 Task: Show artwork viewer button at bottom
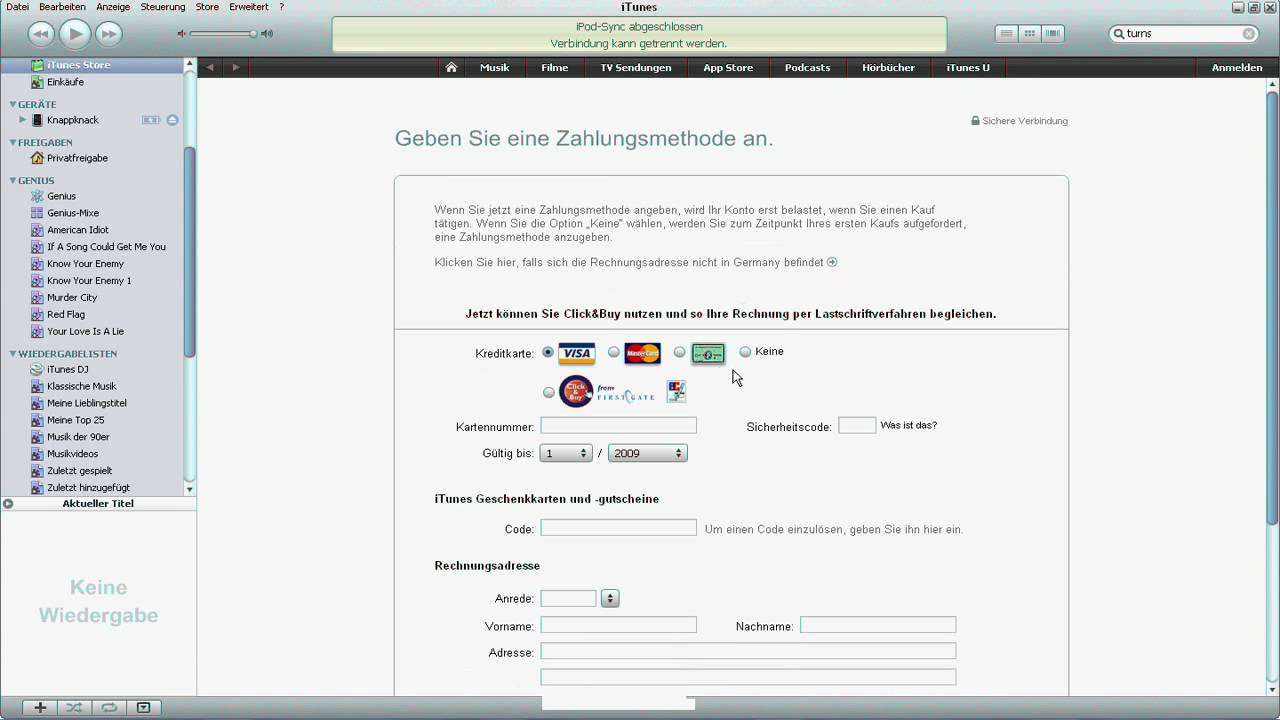(143, 707)
